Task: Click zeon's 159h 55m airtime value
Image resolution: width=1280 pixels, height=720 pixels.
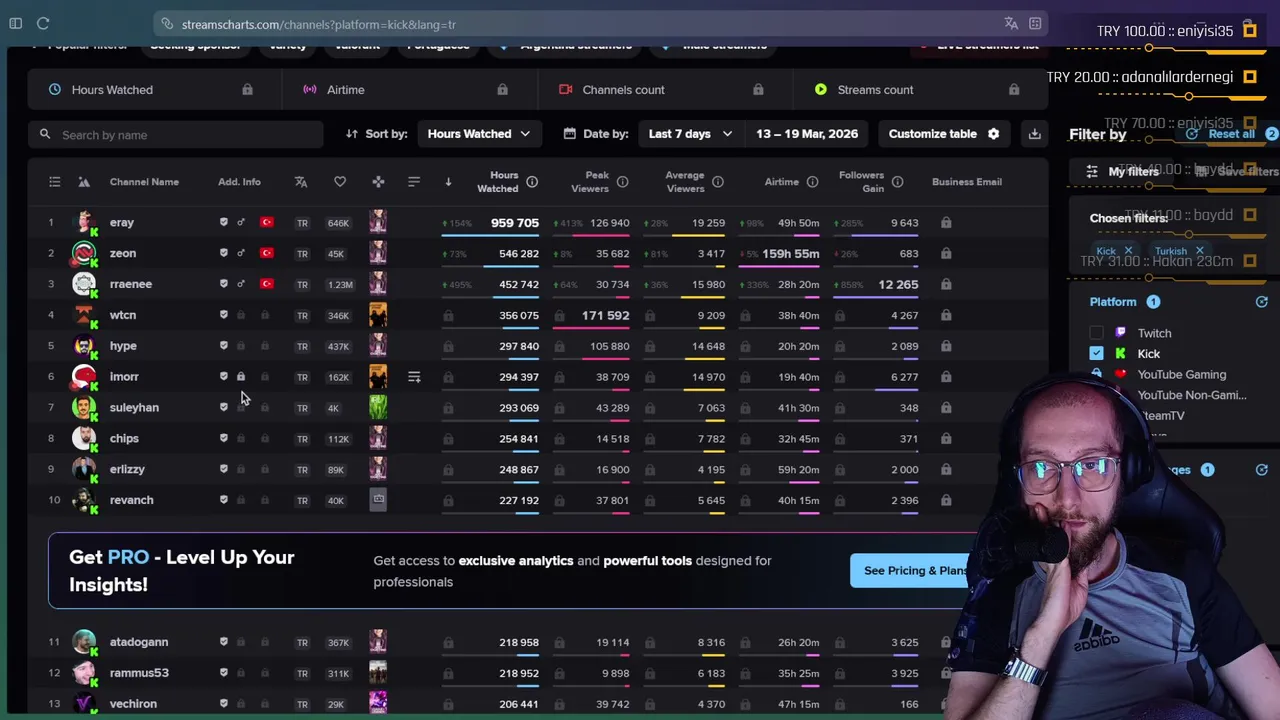Action: (791, 253)
